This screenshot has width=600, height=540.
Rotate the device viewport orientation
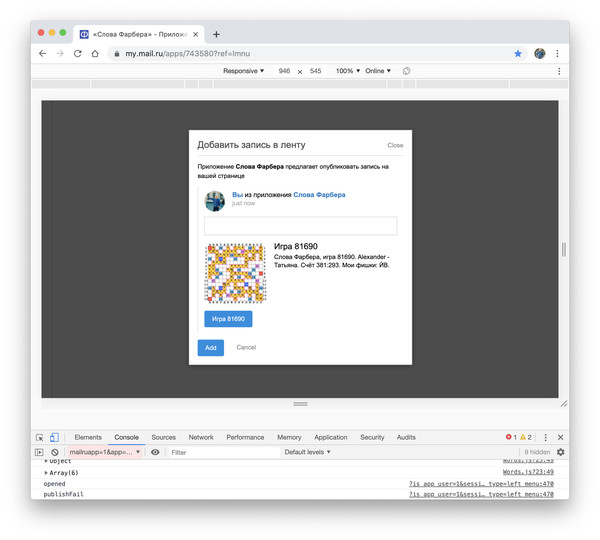(x=406, y=71)
